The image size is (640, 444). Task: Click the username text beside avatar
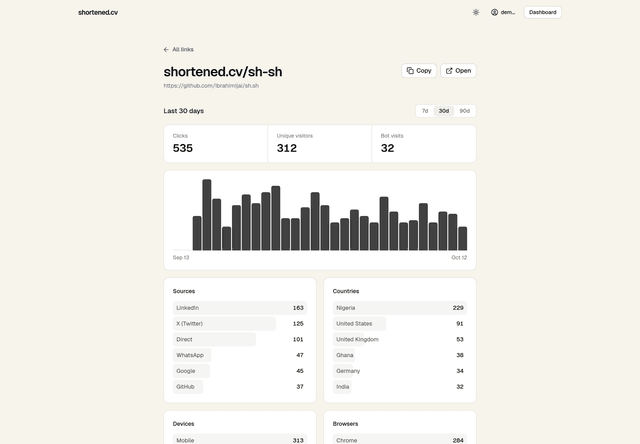(508, 12)
